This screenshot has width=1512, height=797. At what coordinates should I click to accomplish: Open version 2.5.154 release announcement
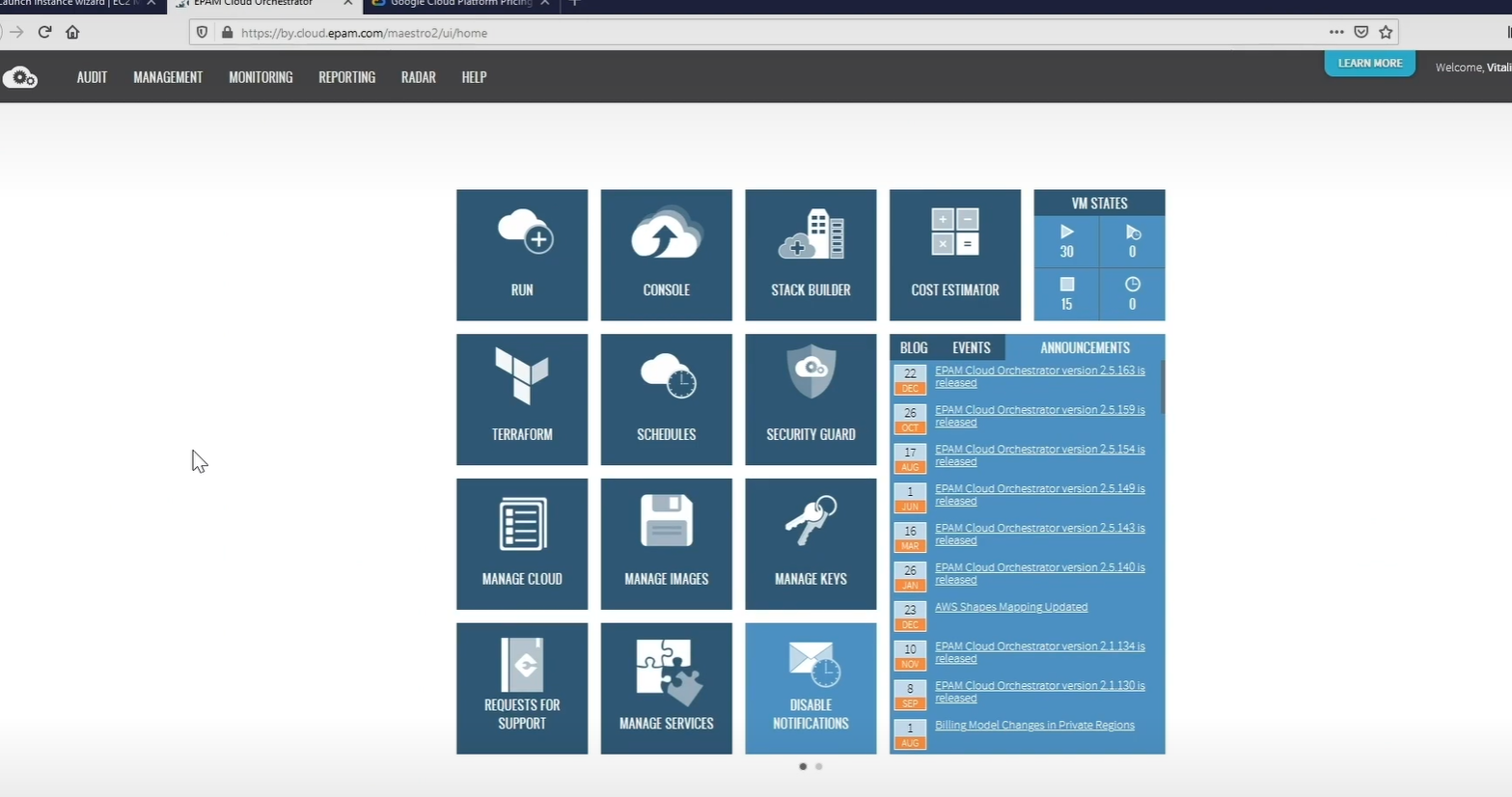pos(1040,455)
